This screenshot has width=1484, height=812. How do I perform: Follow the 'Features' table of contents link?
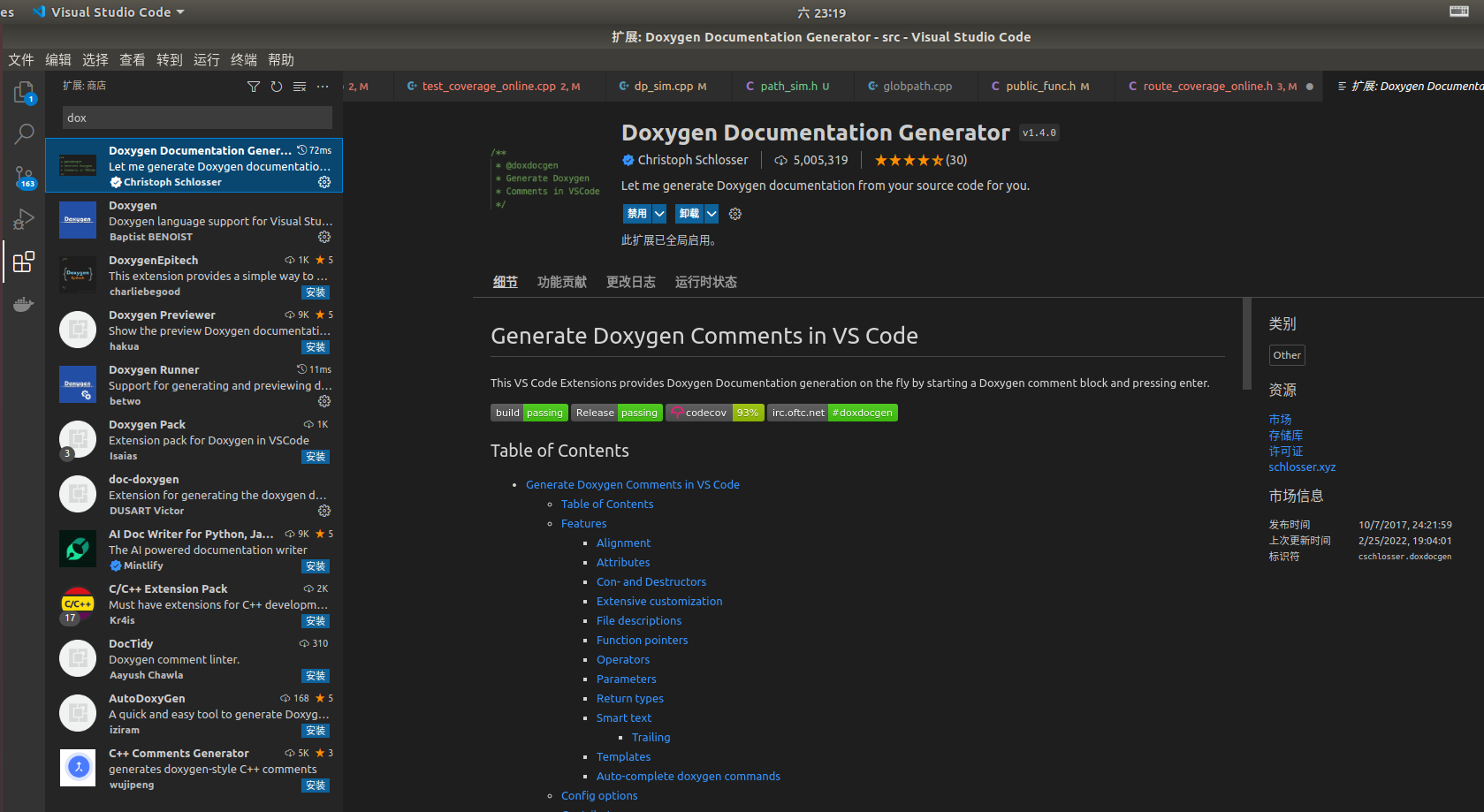coord(583,524)
